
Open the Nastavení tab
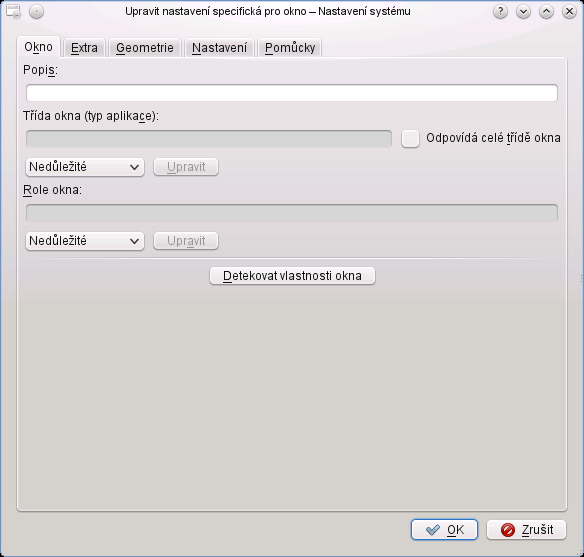[x=219, y=48]
